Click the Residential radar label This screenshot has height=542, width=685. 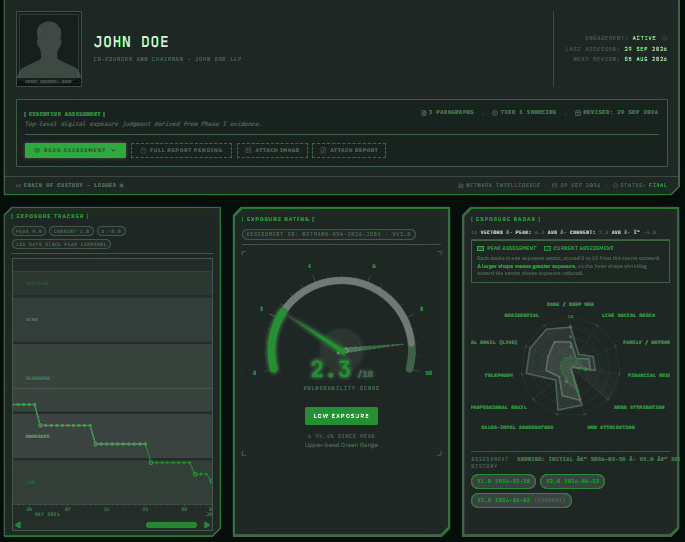[522, 315]
